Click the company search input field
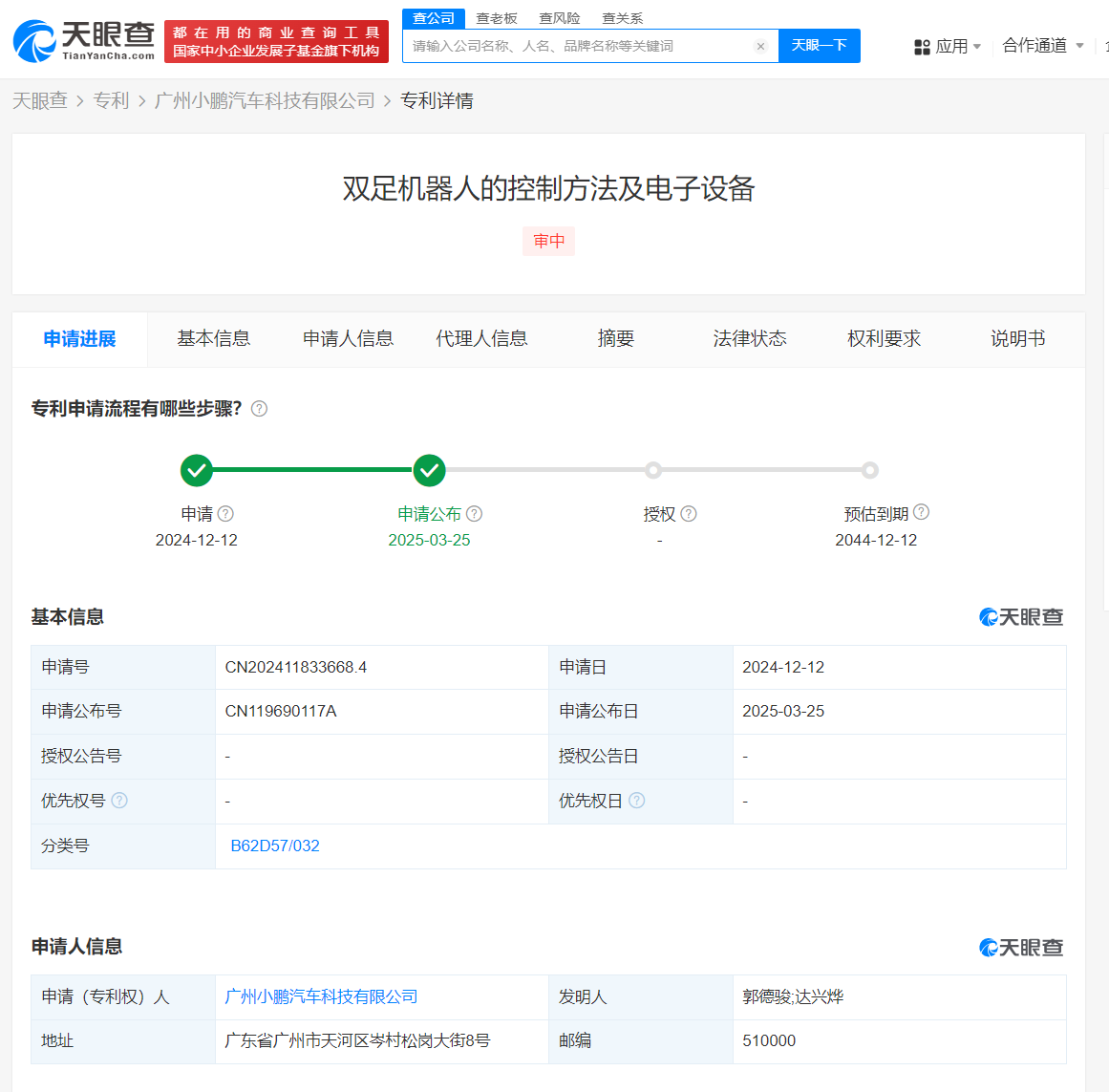1109x1092 pixels. tap(578, 46)
